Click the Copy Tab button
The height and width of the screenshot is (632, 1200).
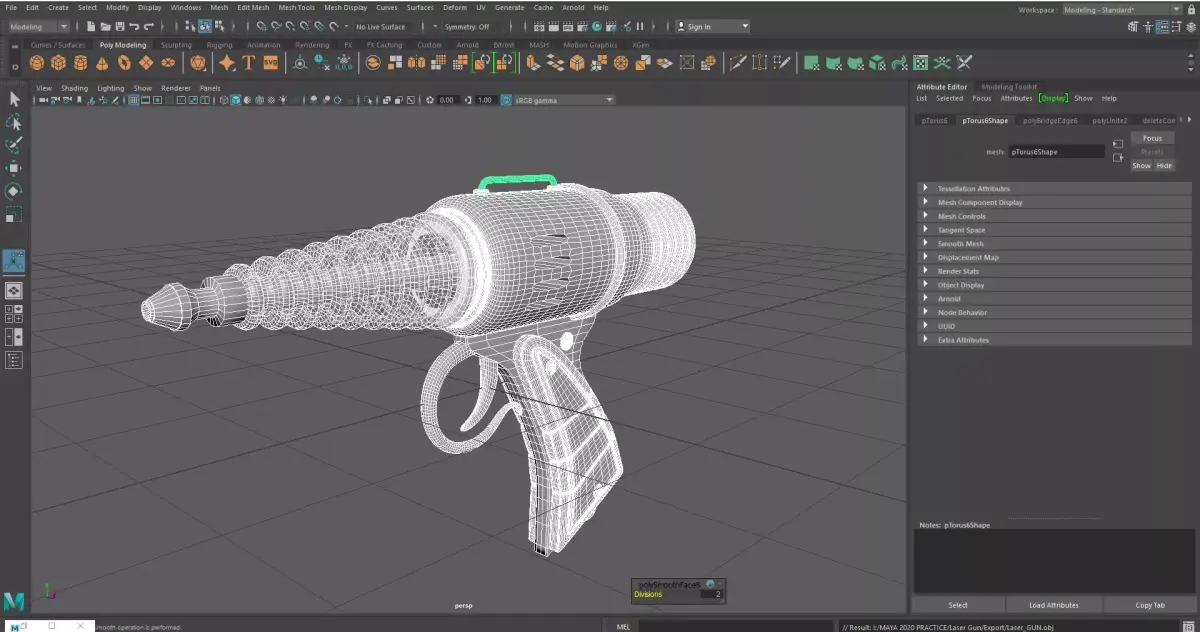1150,605
